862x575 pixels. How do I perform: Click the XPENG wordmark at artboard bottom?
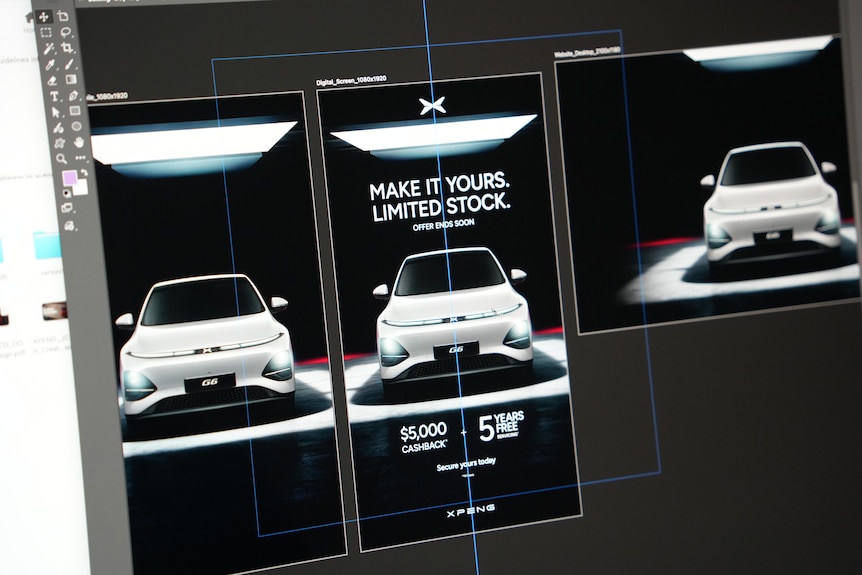click(x=471, y=511)
